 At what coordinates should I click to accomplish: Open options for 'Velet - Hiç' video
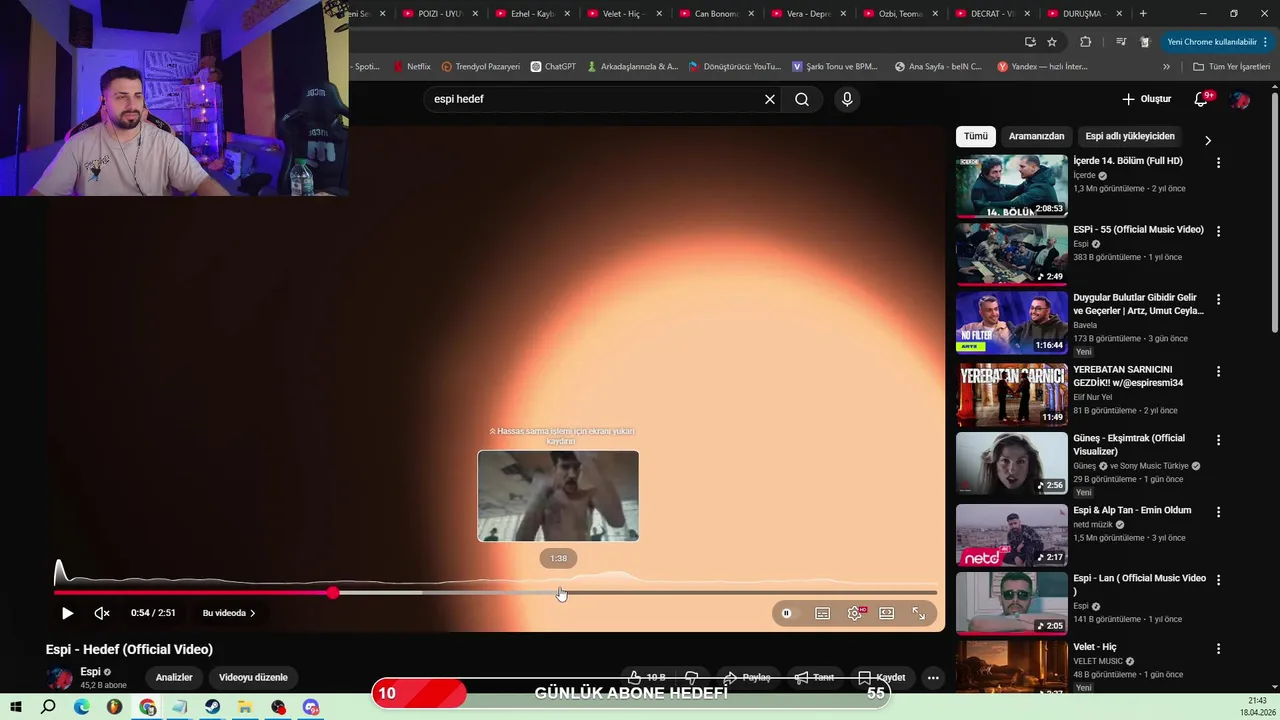[1218, 648]
